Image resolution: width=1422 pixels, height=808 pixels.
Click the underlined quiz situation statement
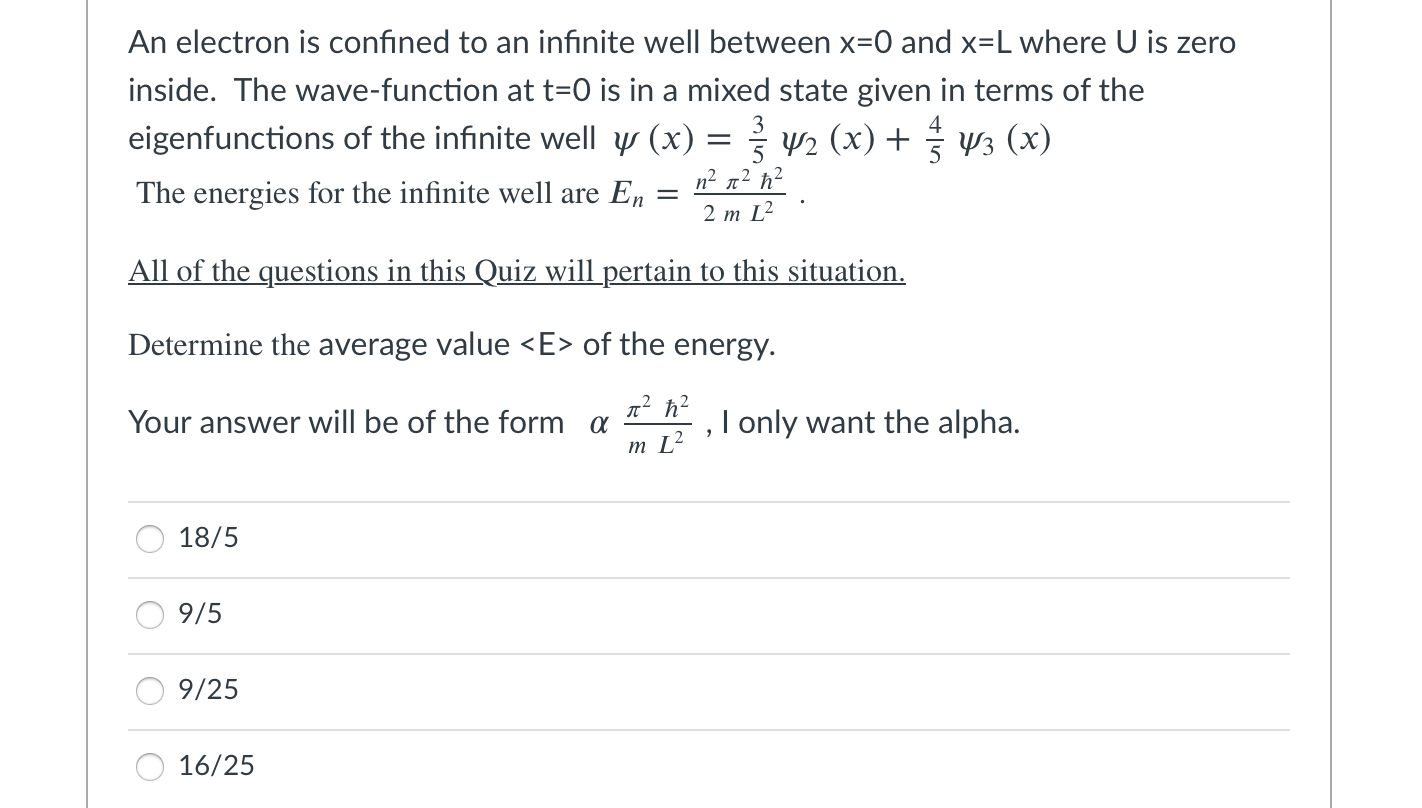click(516, 271)
